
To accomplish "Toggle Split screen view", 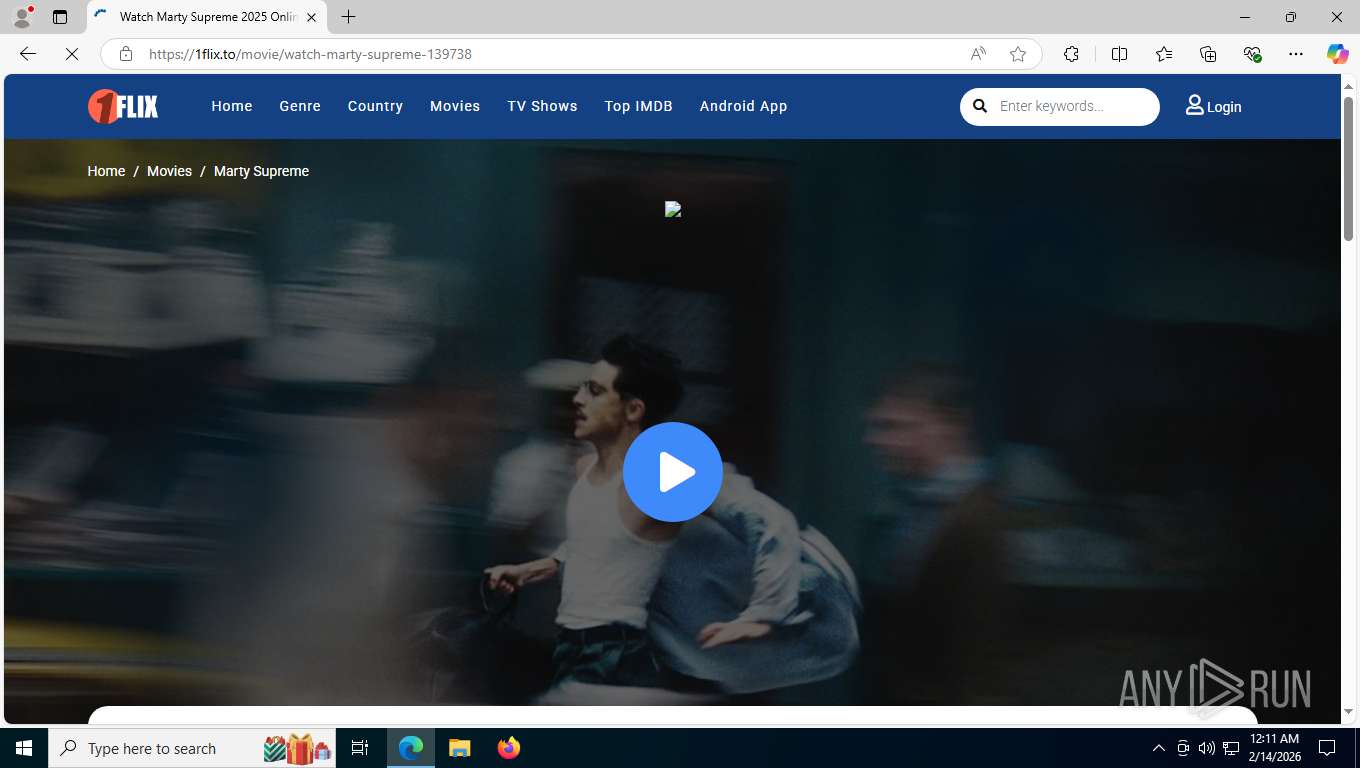I will 1119,54.
